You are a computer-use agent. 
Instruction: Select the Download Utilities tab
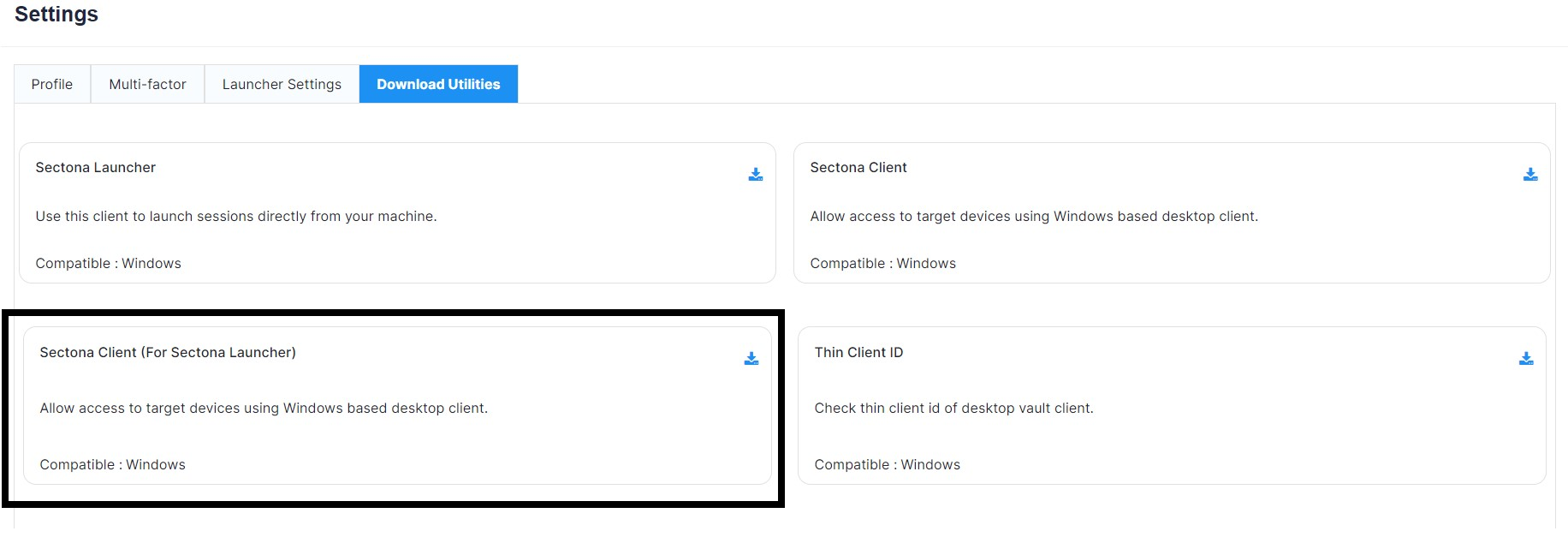coord(438,84)
